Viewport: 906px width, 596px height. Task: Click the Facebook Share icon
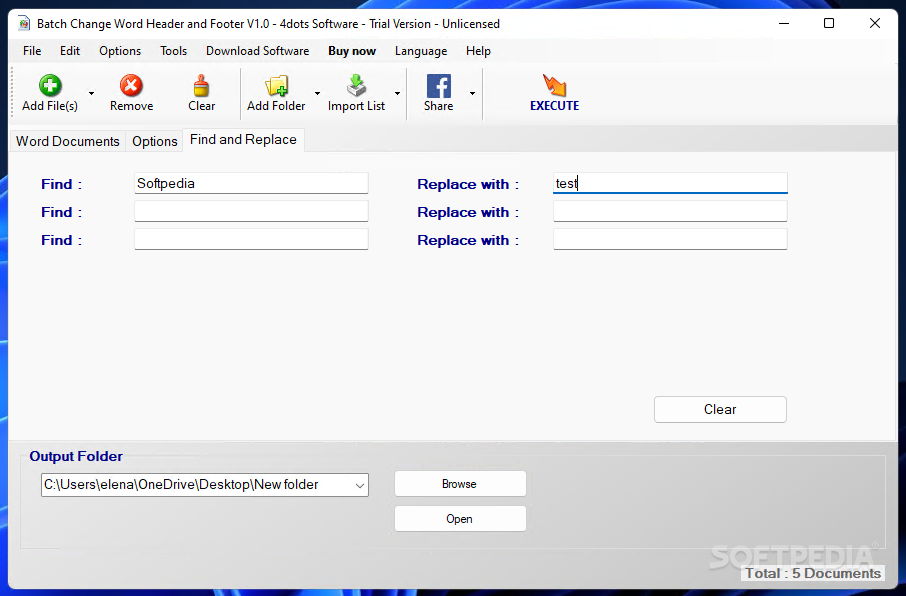439,86
